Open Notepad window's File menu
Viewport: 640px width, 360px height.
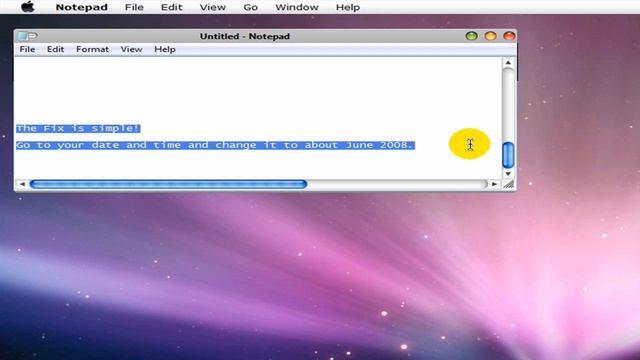pyautogui.click(x=27, y=49)
